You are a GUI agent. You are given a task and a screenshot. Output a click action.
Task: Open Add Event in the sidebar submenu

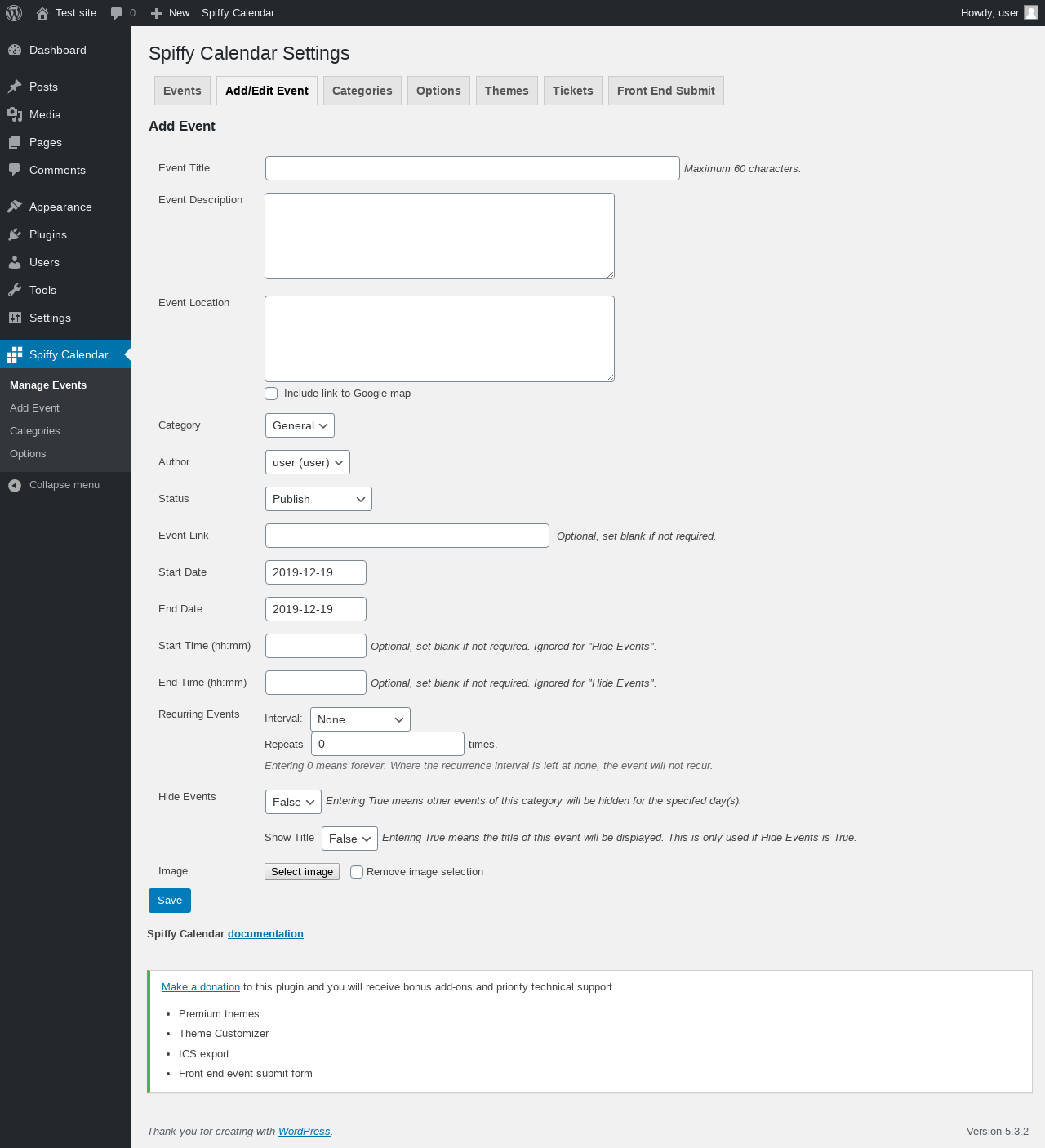click(34, 408)
